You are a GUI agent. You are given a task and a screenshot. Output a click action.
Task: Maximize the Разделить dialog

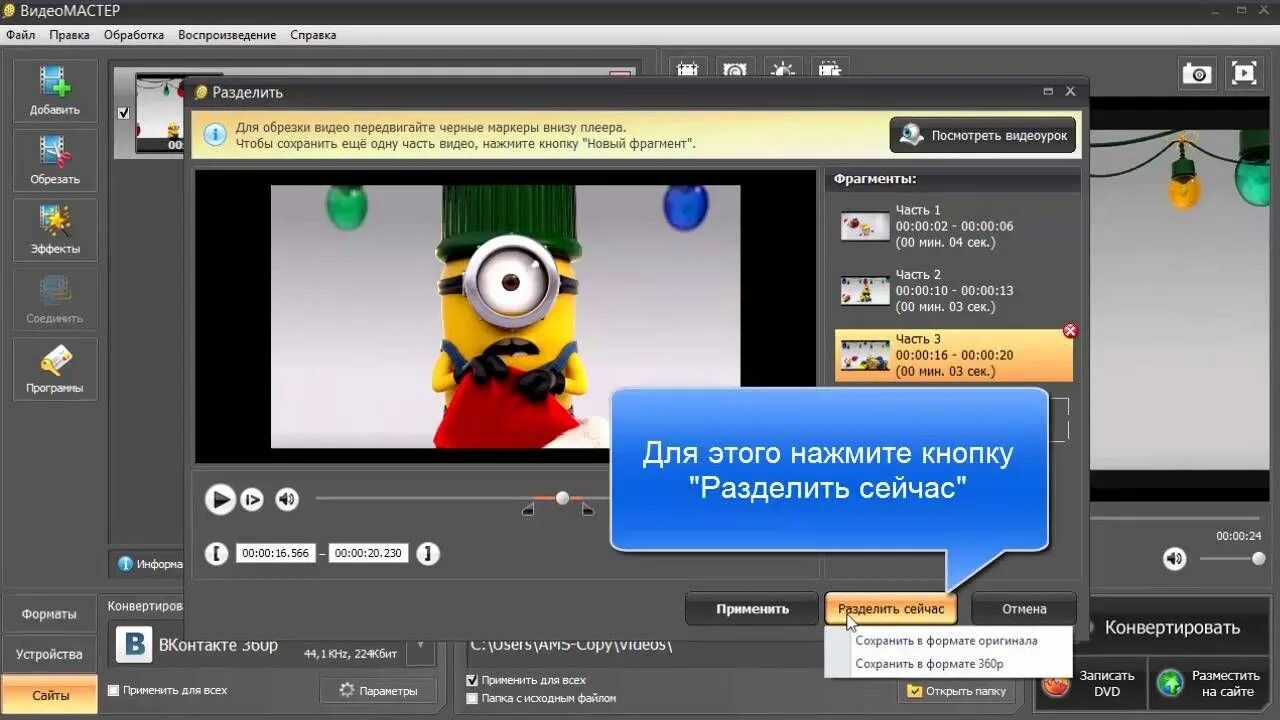(1048, 91)
